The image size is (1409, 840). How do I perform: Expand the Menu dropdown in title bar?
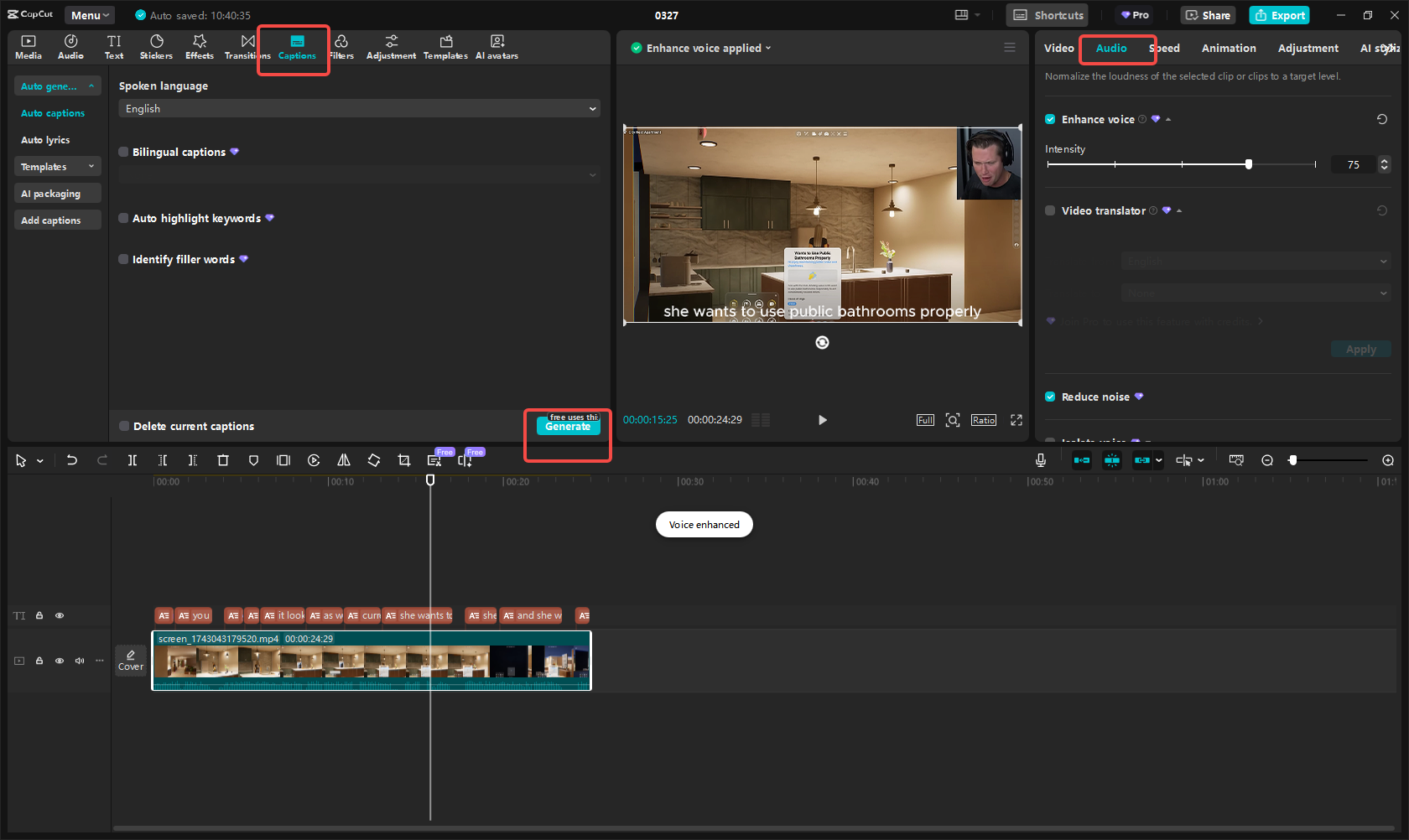[x=90, y=15]
